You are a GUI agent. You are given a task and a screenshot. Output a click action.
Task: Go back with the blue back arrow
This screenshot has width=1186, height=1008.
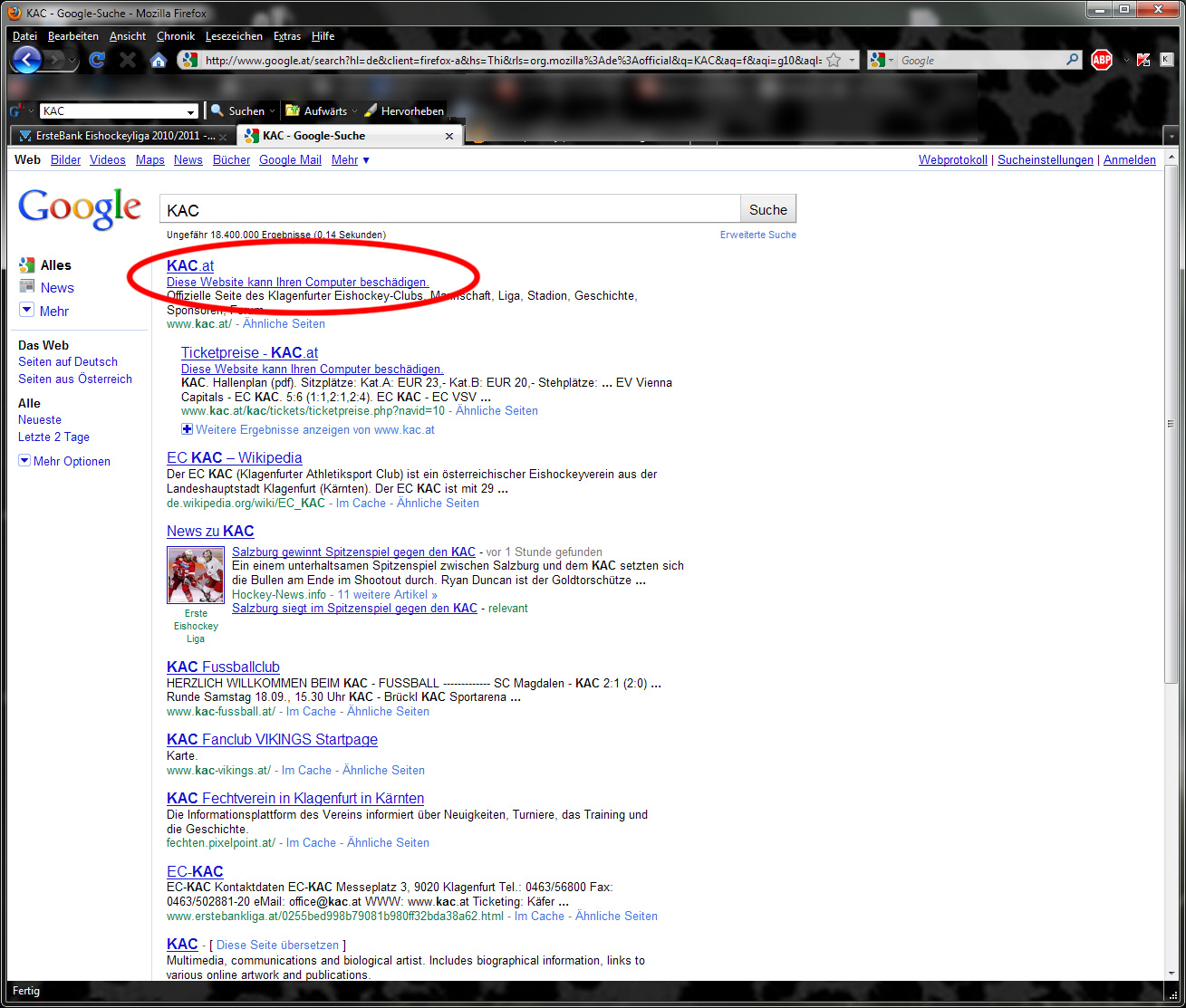(27, 60)
